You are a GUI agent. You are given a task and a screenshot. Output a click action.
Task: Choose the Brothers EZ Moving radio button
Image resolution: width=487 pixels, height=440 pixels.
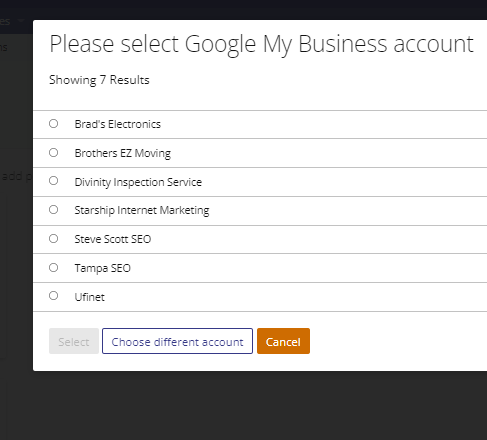pos(53,153)
